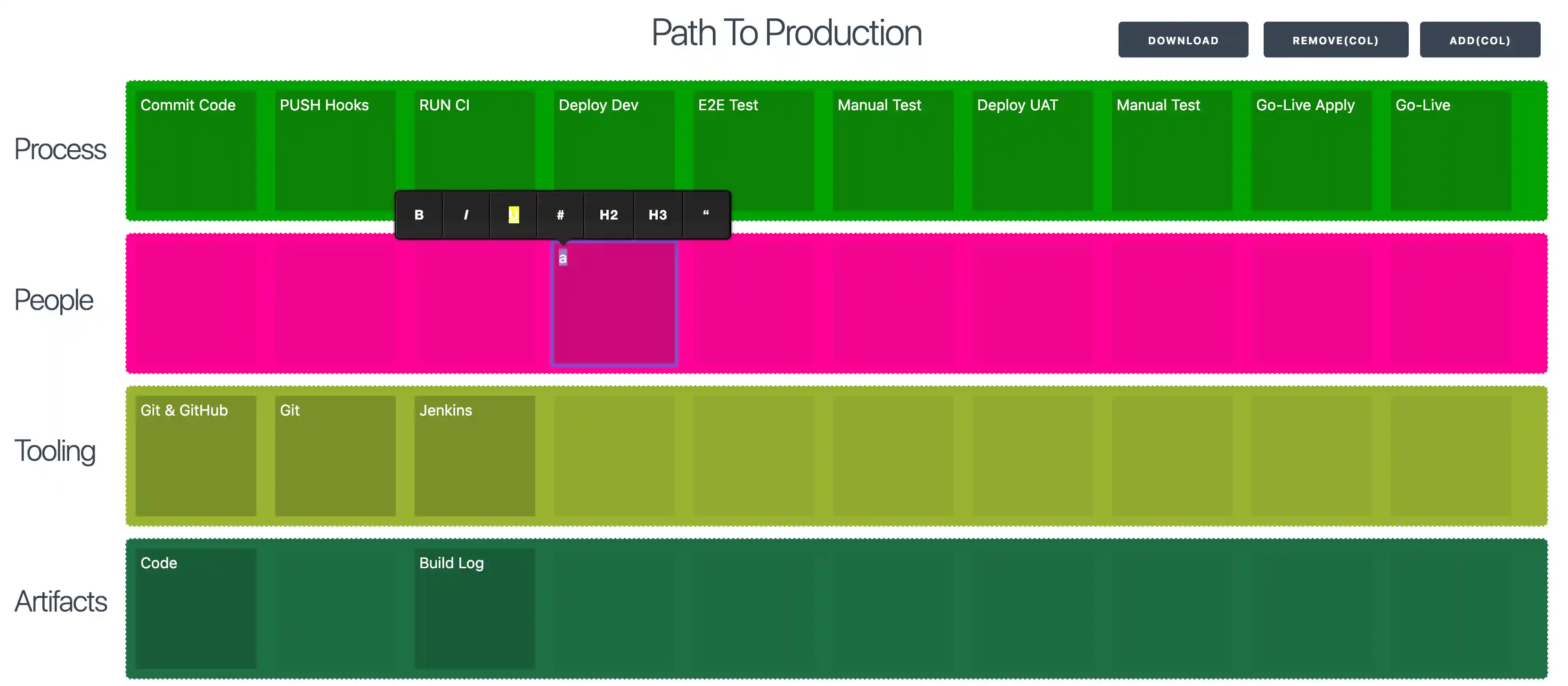
Task: Select the Commit Code cell
Action: (x=196, y=149)
